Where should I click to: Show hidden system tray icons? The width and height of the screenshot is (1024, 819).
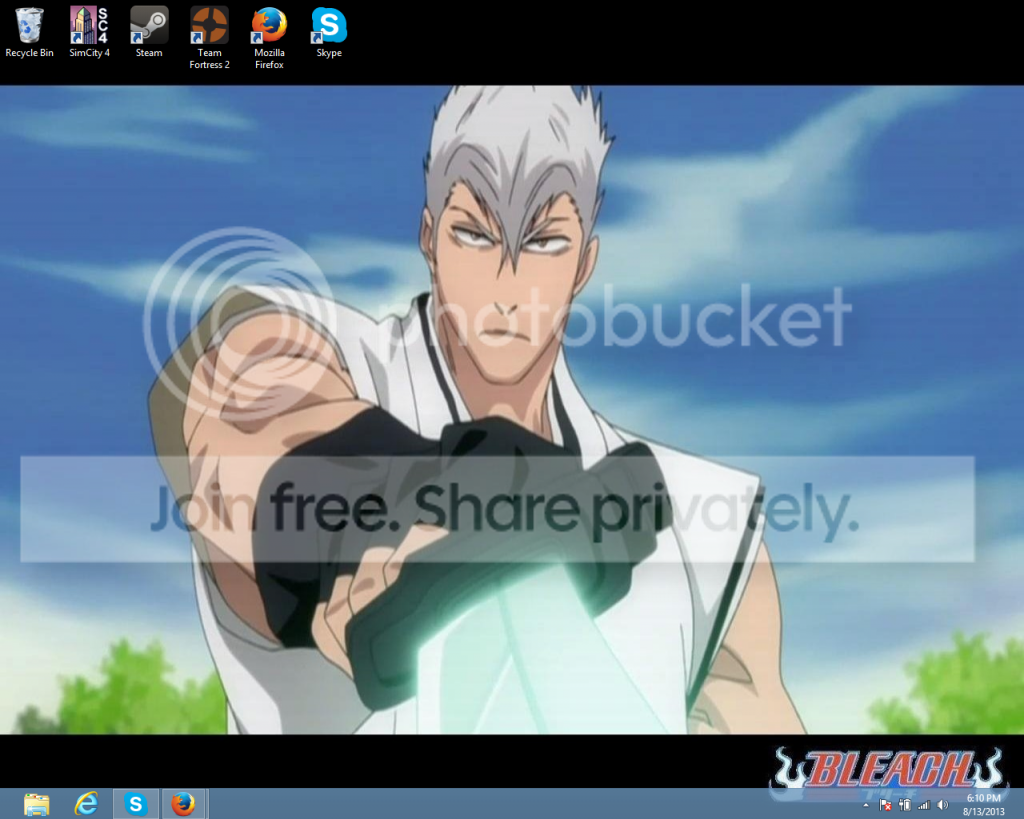pyautogui.click(x=866, y=805)
